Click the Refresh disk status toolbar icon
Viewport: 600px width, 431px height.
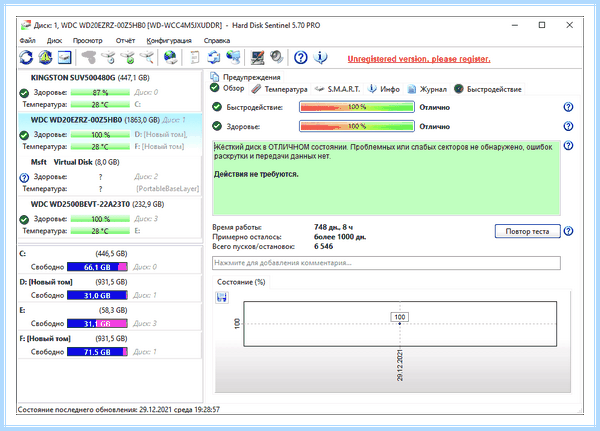(26, 58)
